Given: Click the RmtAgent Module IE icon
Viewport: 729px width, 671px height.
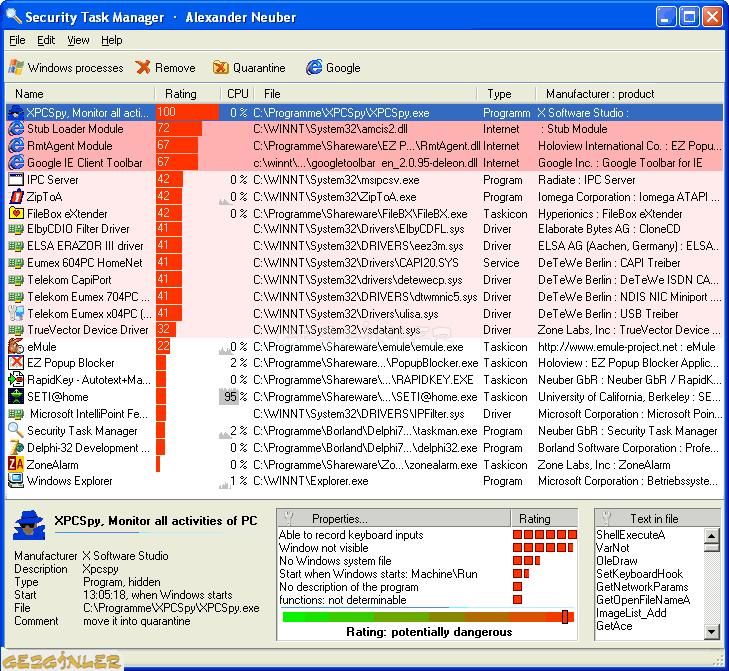Looking at the screenshot, I should (x=16, y=146).
